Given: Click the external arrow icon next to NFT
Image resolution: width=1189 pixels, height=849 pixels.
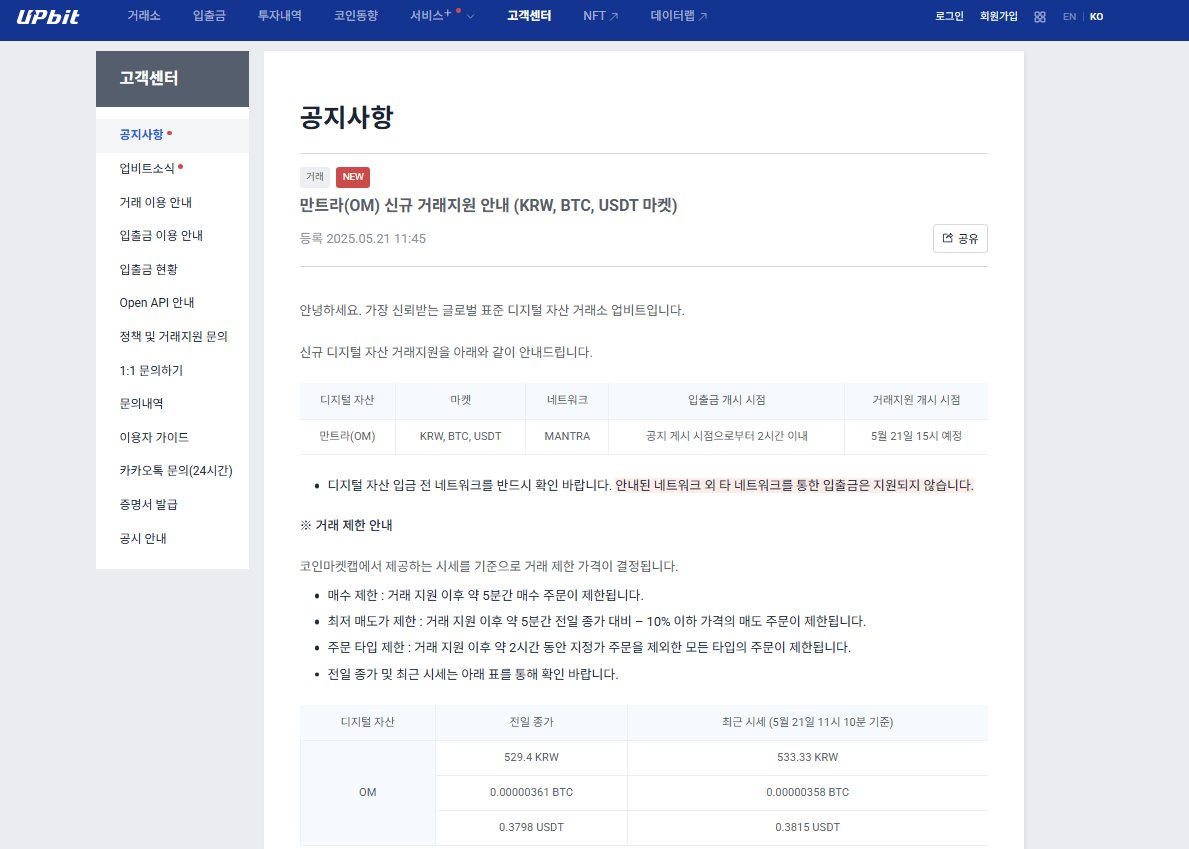Looking at the screenshot, I should click(x=614, y=16).
